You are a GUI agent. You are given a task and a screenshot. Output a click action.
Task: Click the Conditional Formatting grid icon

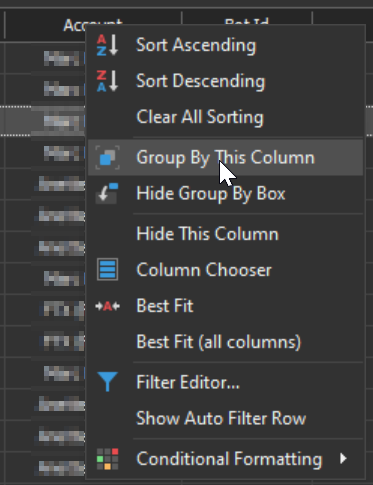coord(107,459)
